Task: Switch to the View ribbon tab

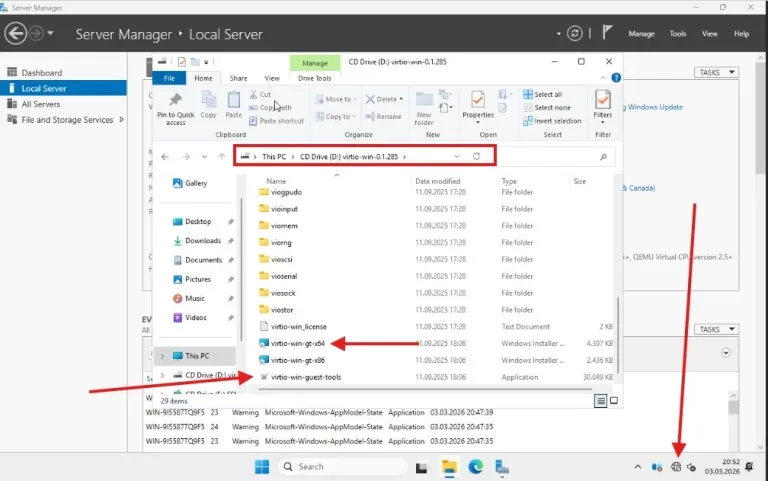Action: [x=272, y=78]
